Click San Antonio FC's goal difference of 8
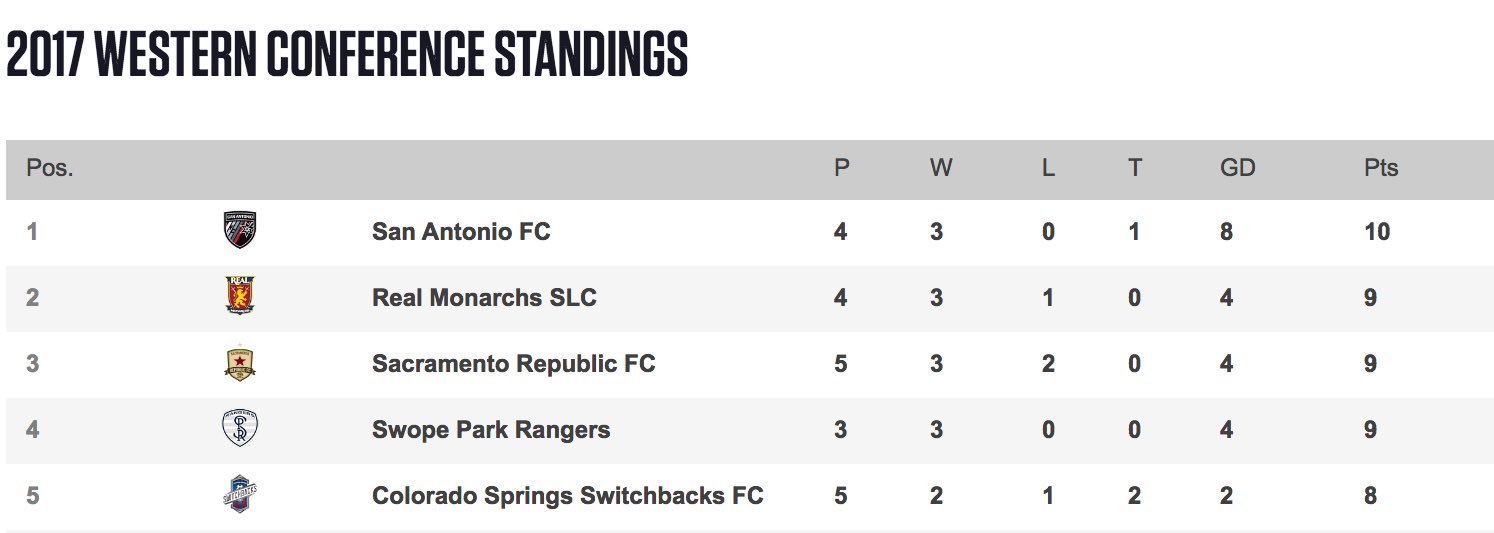 1227,232
